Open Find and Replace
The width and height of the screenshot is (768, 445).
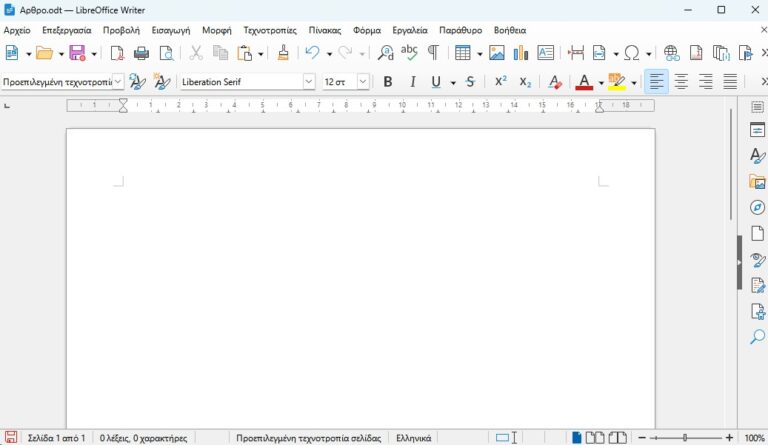(x=385, y=52)
